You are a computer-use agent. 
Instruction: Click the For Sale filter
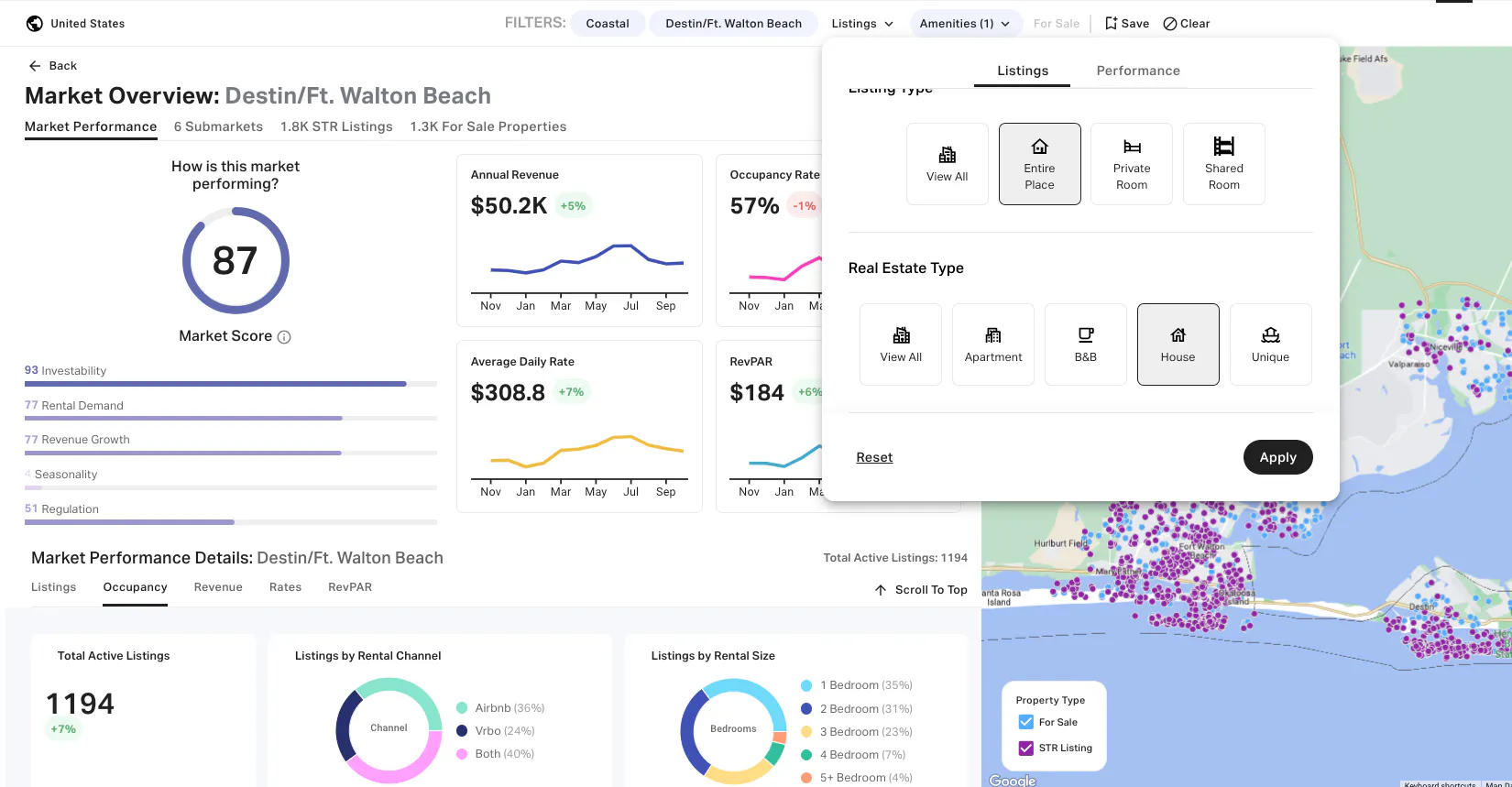[1057, 24]
